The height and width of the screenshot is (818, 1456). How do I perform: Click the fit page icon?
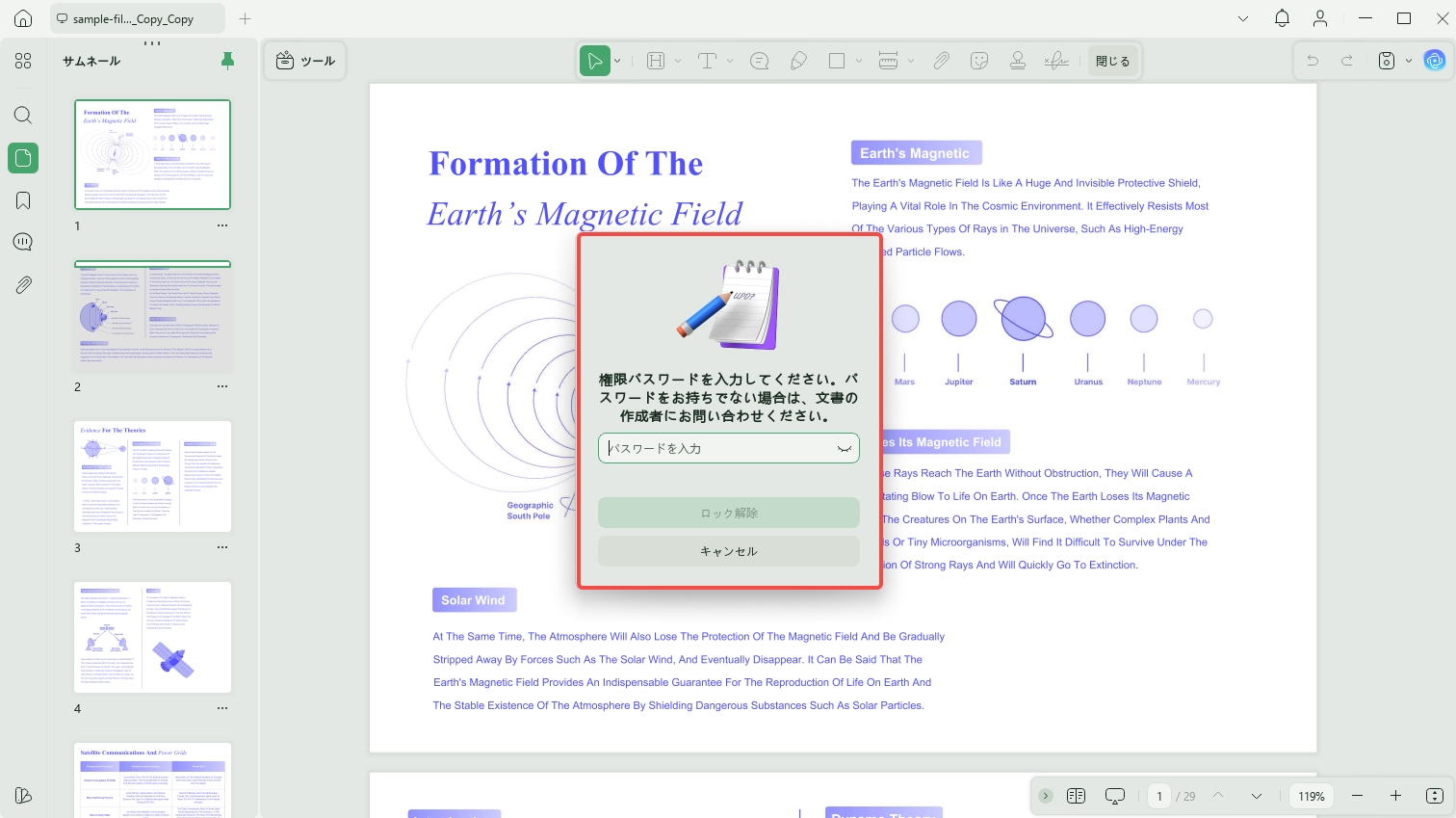(1435, 796)
